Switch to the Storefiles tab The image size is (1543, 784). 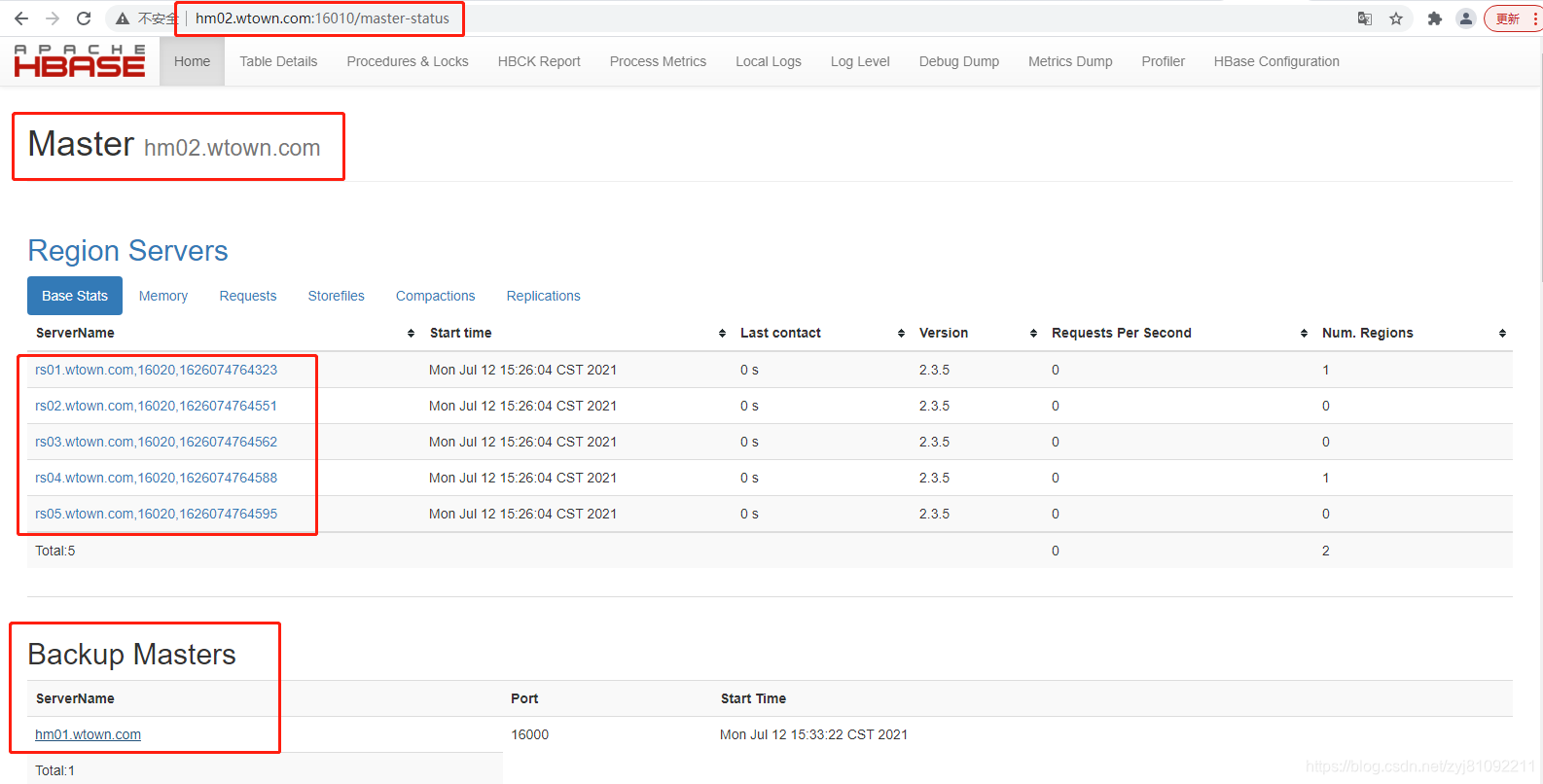point(337,296)
